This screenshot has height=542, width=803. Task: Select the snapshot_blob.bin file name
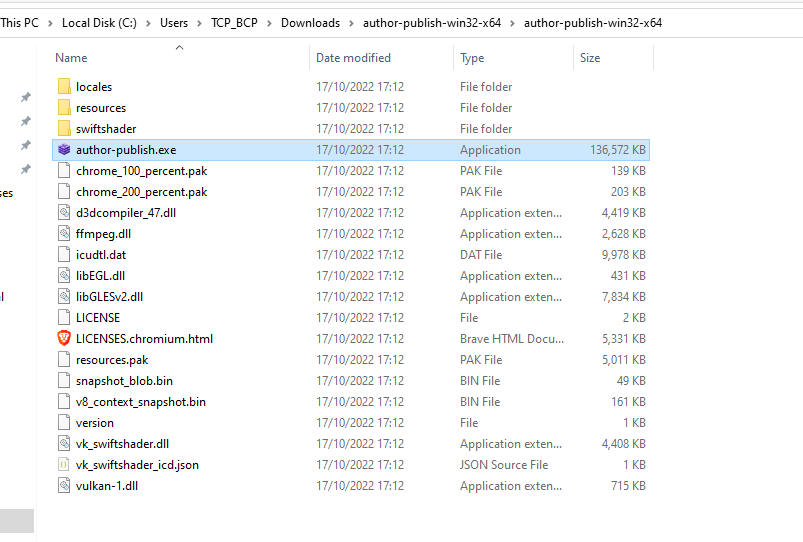(124, 381)
